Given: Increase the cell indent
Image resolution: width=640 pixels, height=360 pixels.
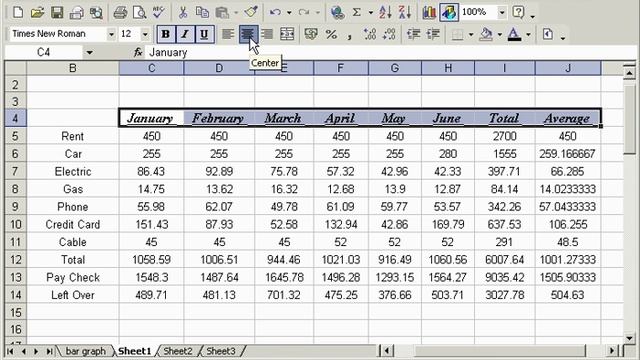Looking at the screenshot, I should point(433,34).
